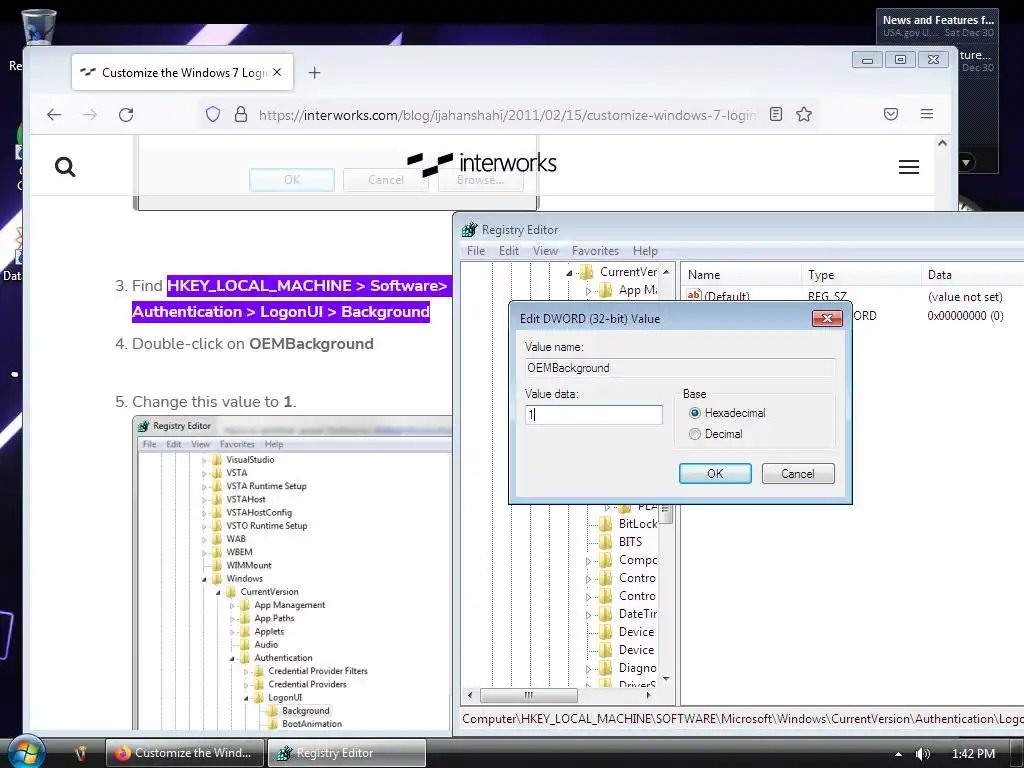
Task: Click the (Default) string value icon
Action: 694,295
